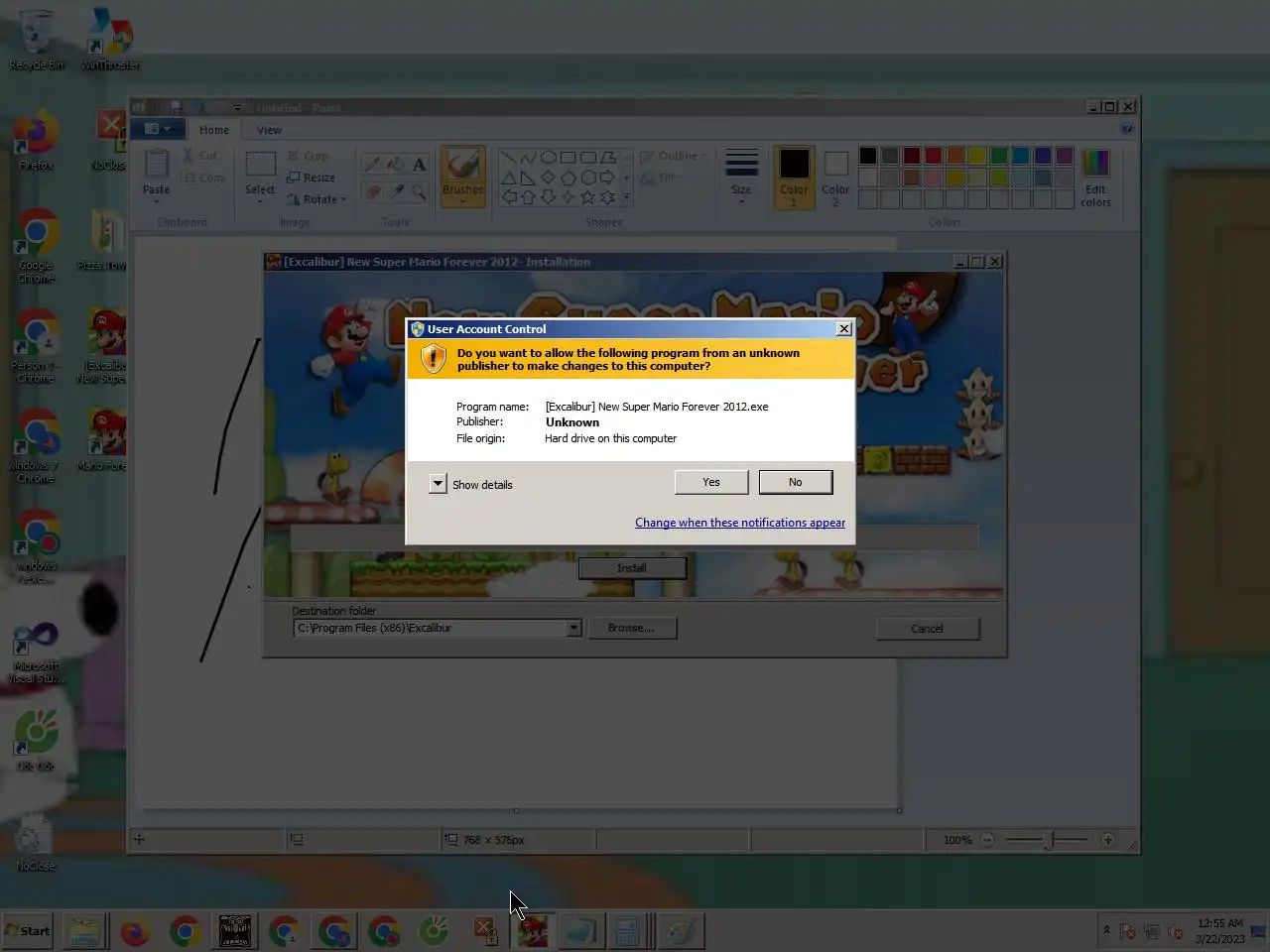Click Resize in Paint's Image group
The width and height of the screenshot is (1270, 952).
[x=312, y=178]
